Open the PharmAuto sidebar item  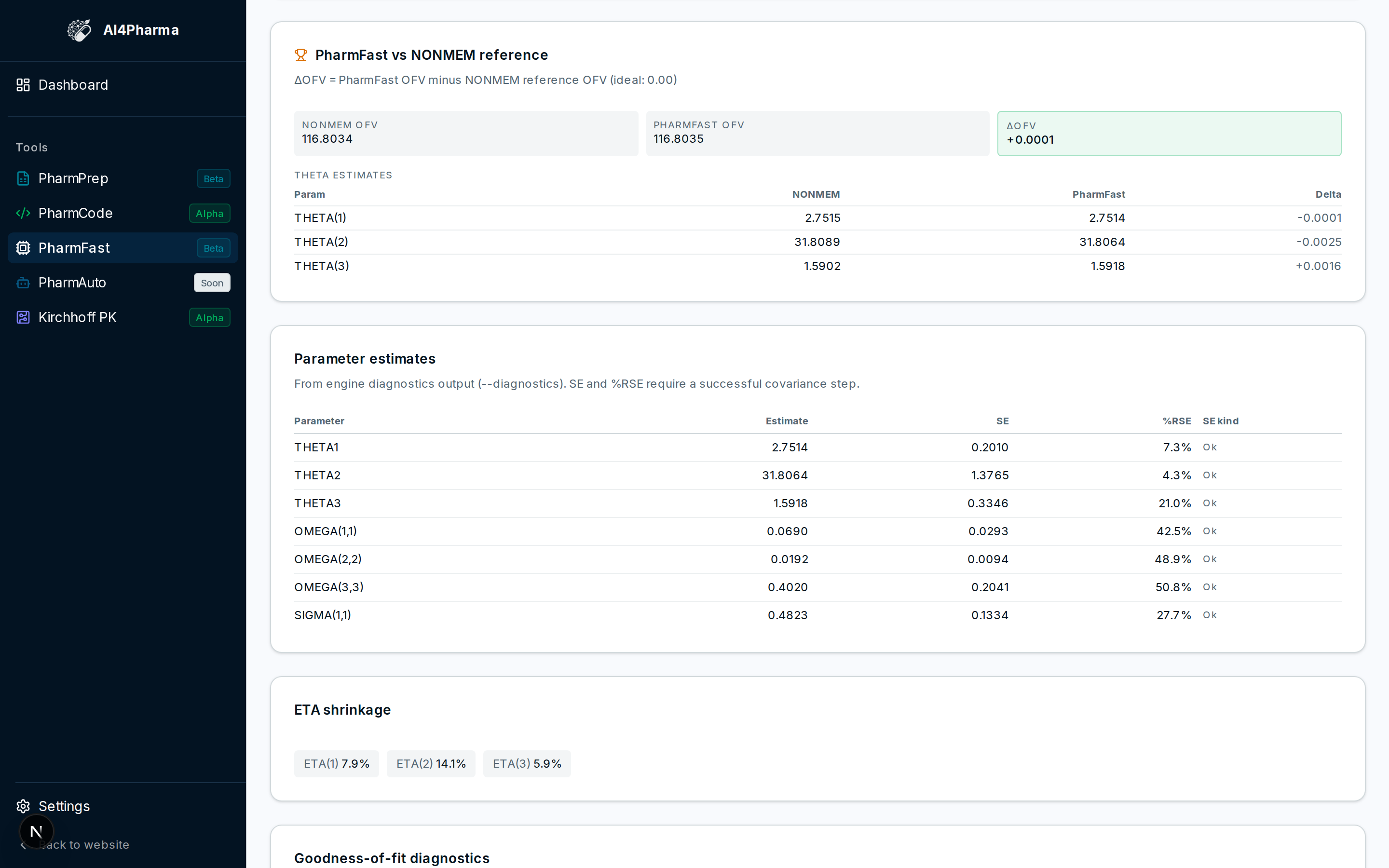(x=123, y=283)
